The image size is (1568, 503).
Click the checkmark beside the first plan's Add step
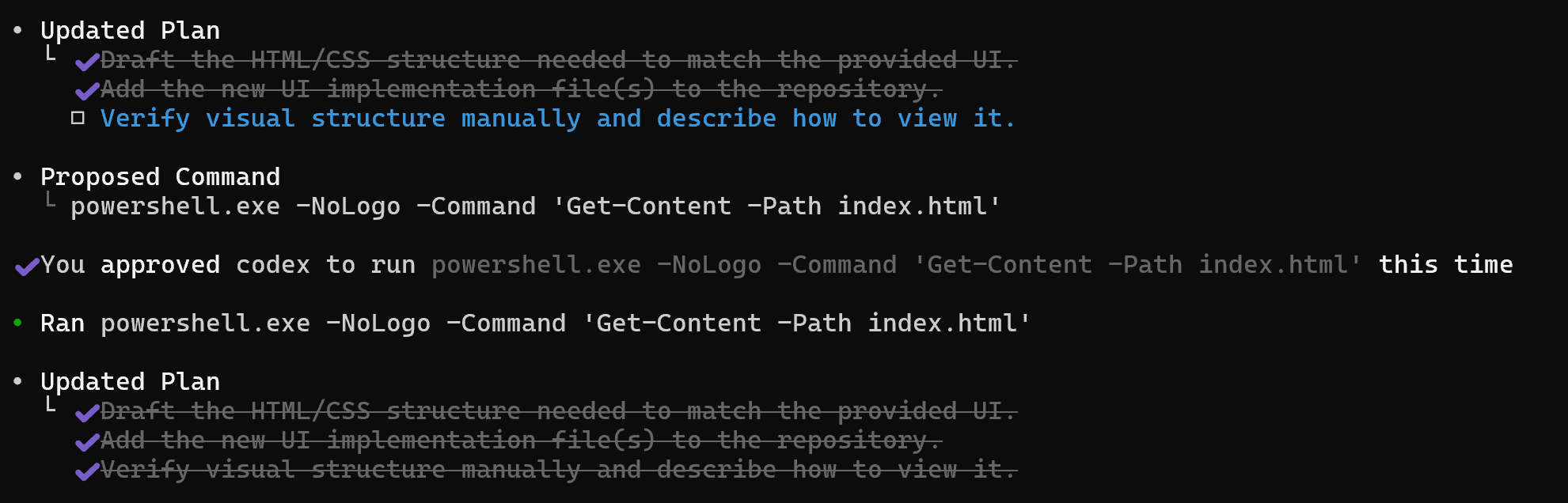tap(87, 90)
